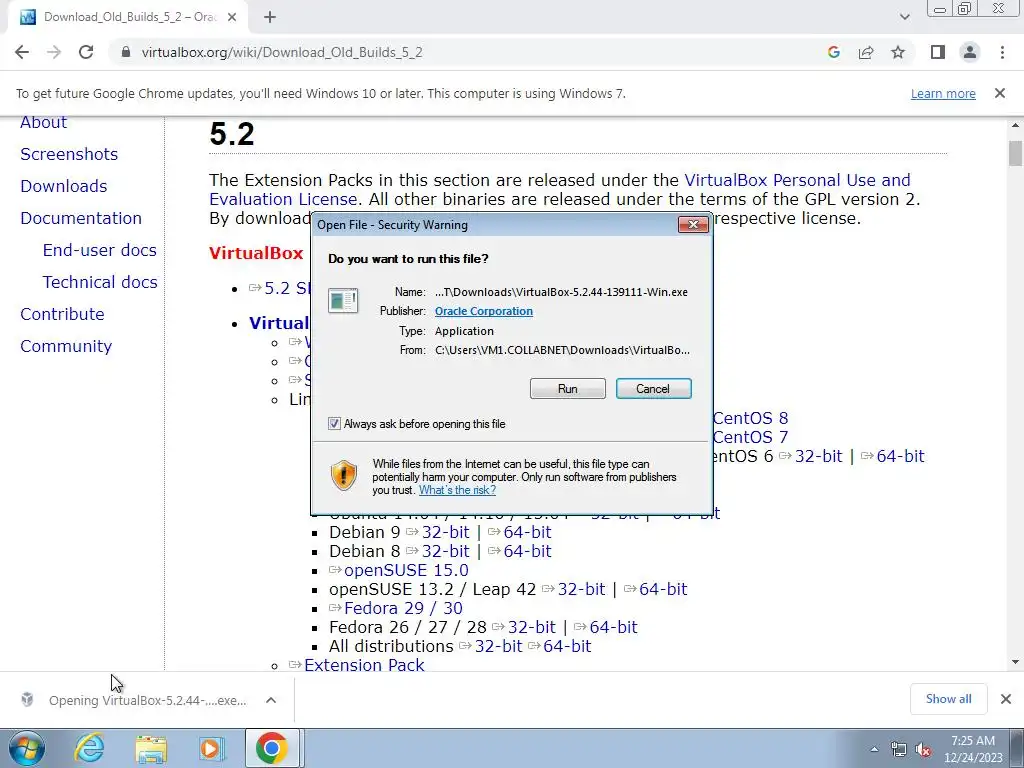The image size is (1024, 768).
Task: Open End-user docs sidebar link
Action: (99, 250)
